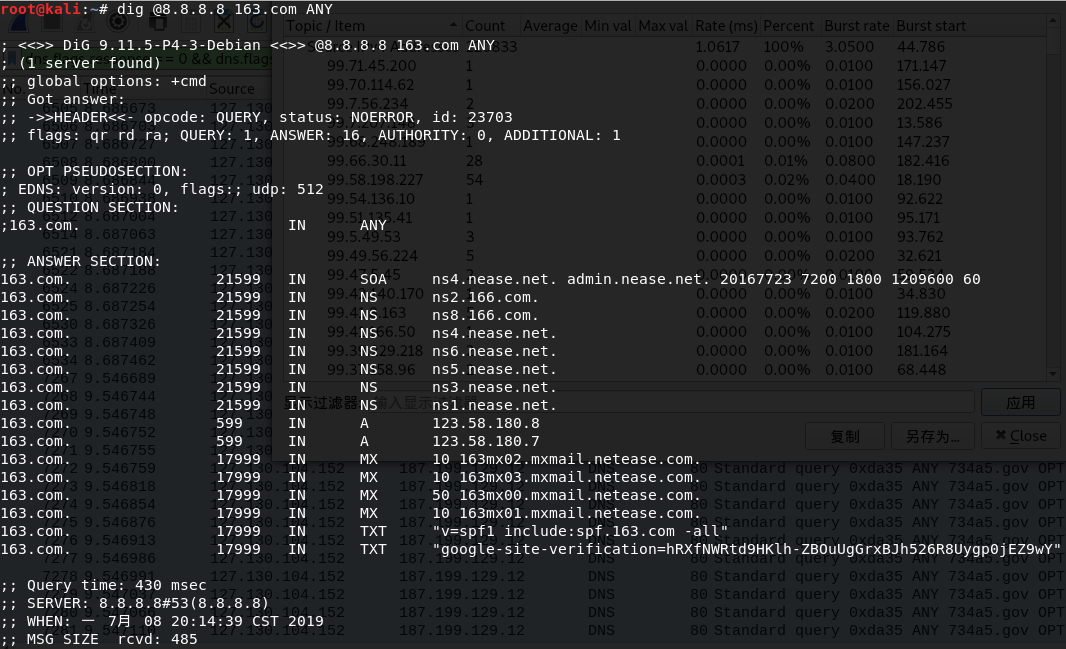Sort by the Average column header
This screenshot has height=649, width=1066.
[550, 26]
